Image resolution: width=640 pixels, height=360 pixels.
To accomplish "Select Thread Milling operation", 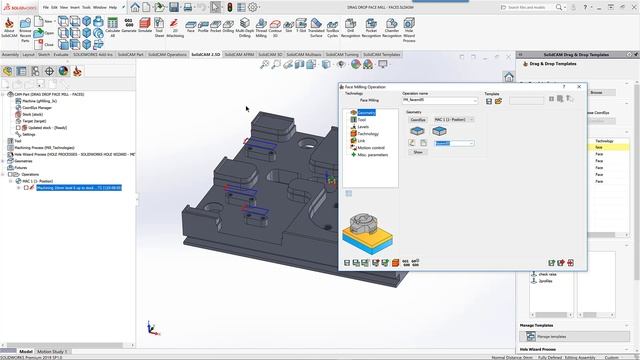I will (261, 27).
